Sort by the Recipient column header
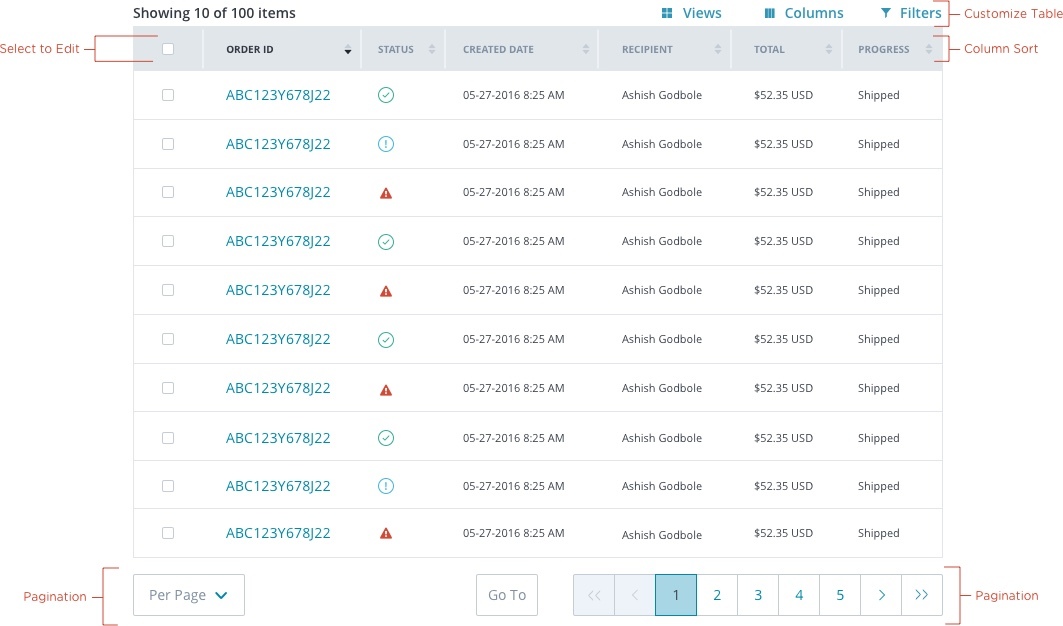 [717, 49]
